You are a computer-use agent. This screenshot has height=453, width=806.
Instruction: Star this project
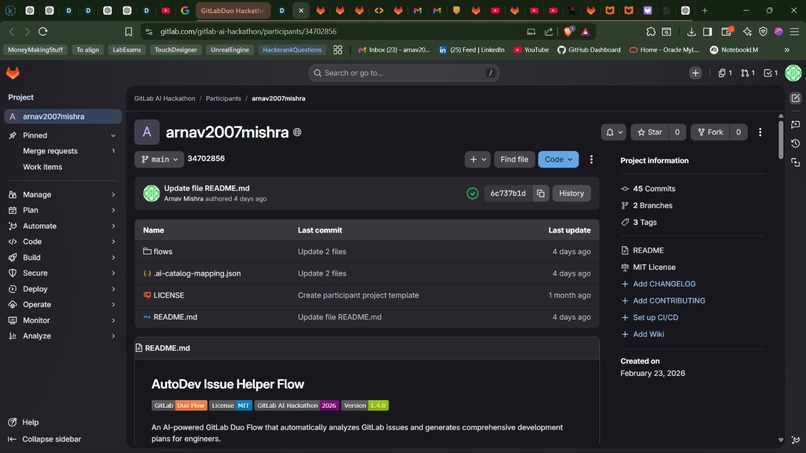(x=650, y=132)
